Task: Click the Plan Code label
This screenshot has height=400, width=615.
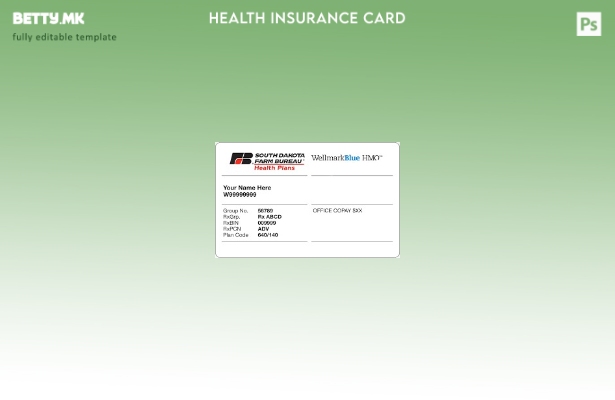Action: click(x=236, y=235)
